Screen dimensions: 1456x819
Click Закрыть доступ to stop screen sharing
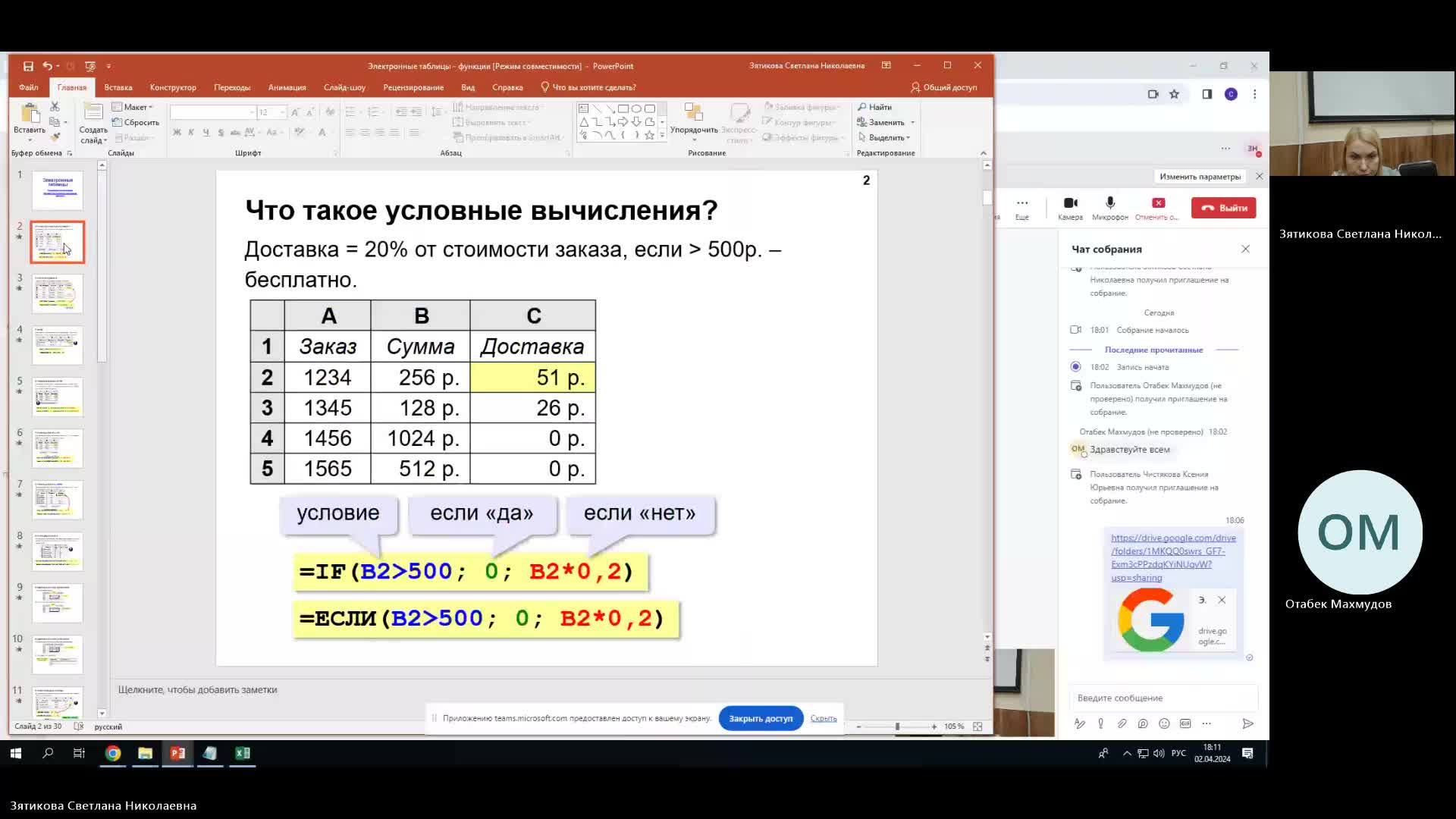tap(761, 718)
